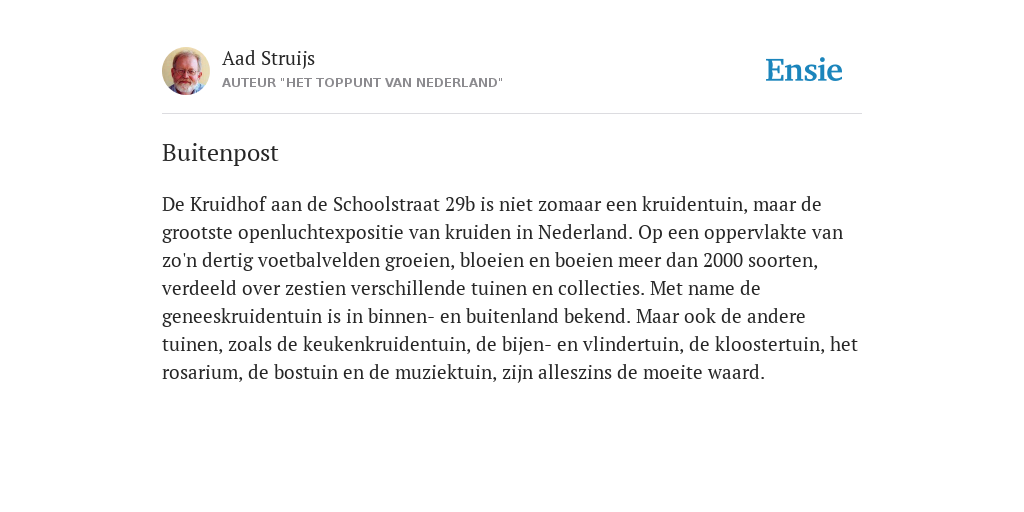Viewport: 1024px width, 512px height.
Task: Click the Buitenpost heading
Action: (220, 153)
